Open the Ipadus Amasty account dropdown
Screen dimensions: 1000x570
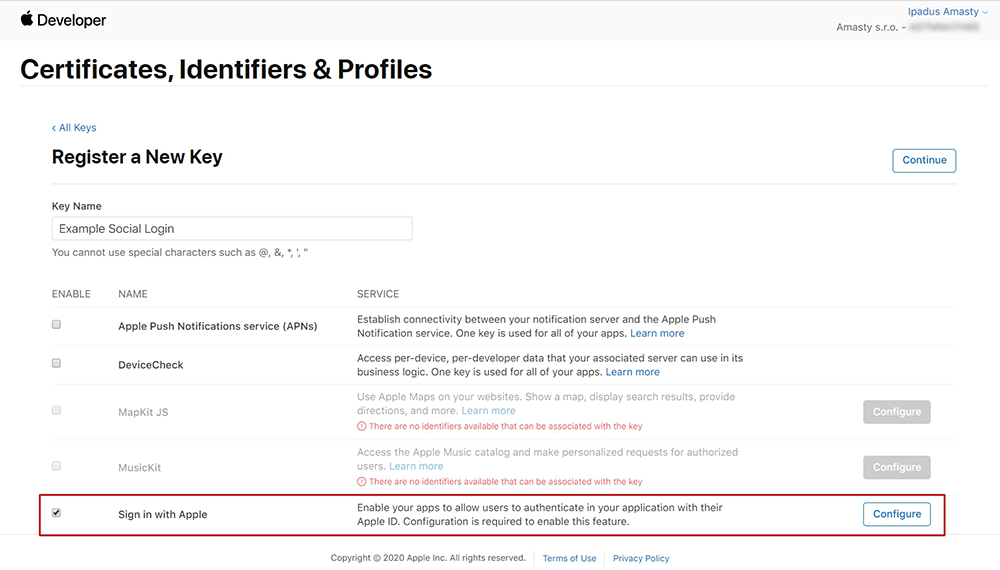(x=948, y=11)
